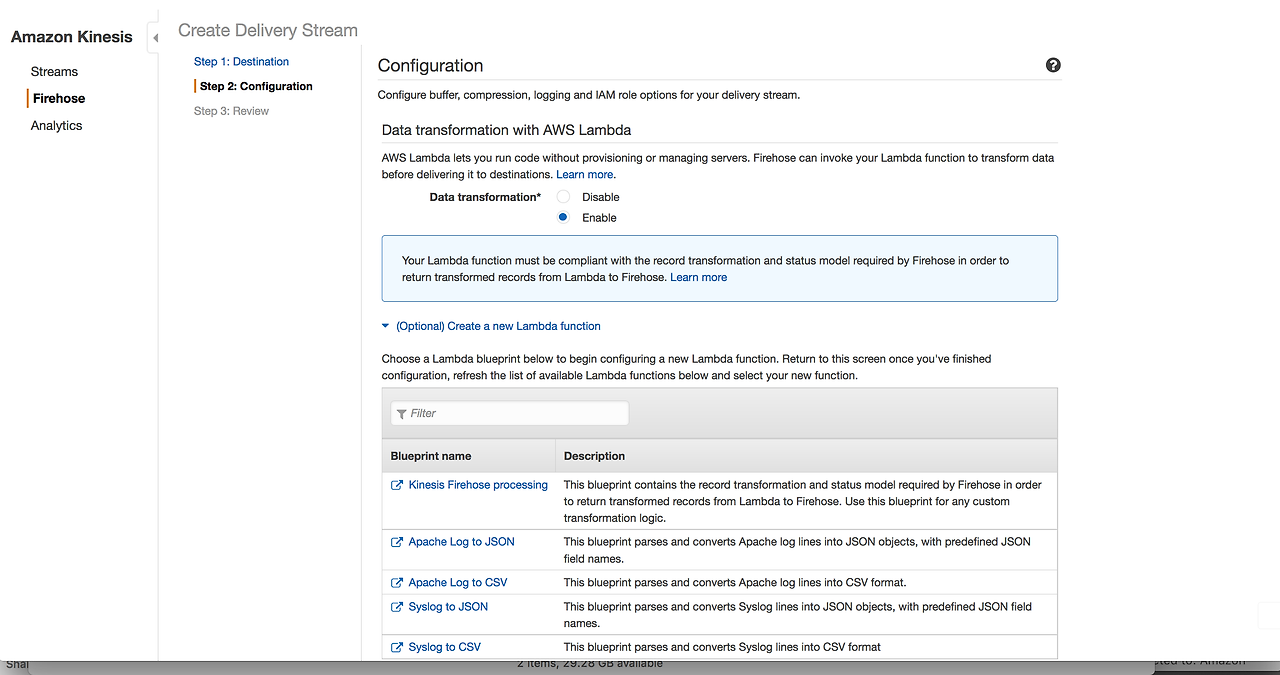1280x675 pixels.
Task: Click the Amazon Kinesis title
Action: (72, 37)
